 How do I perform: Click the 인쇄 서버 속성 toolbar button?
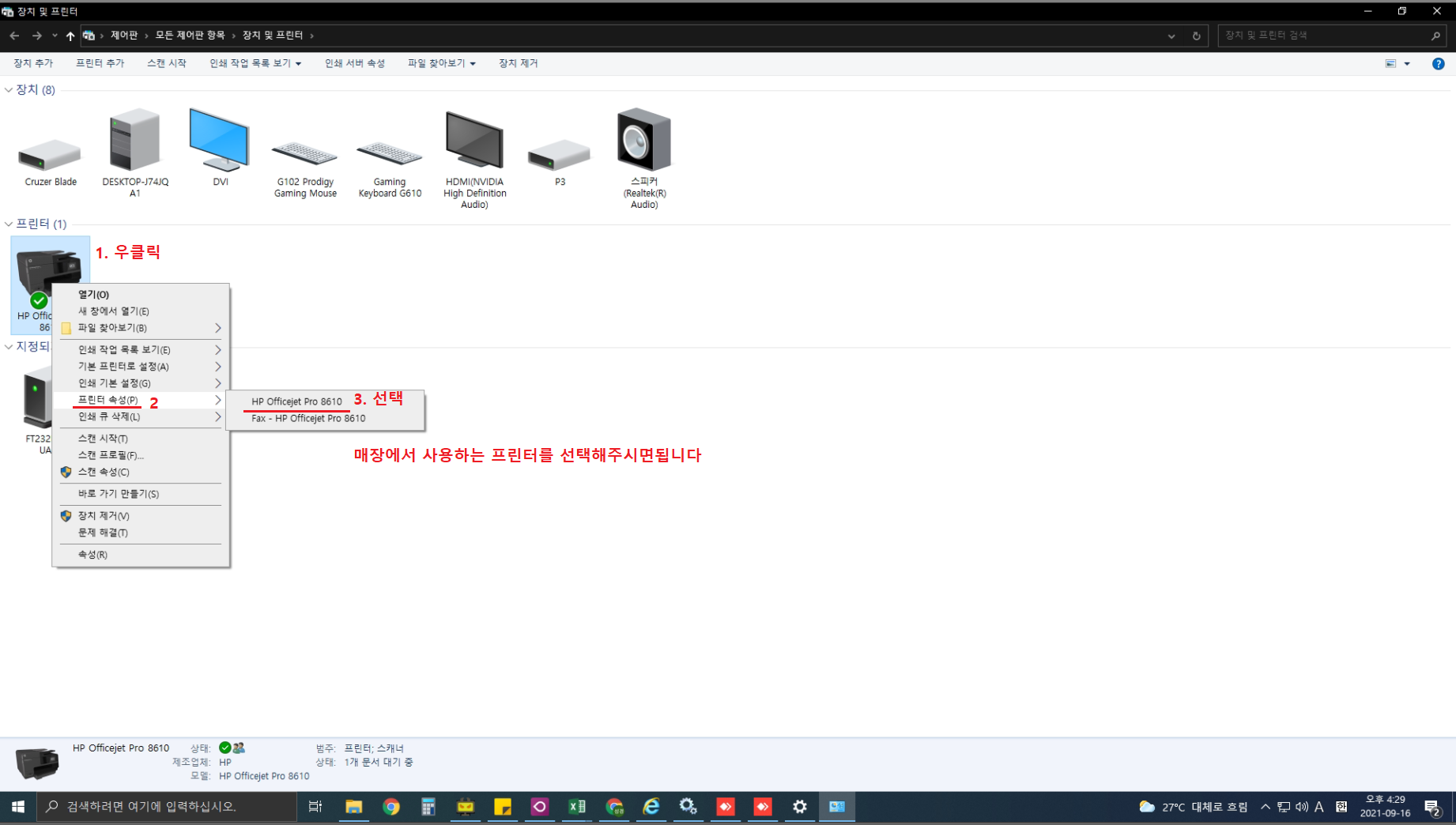355,63
